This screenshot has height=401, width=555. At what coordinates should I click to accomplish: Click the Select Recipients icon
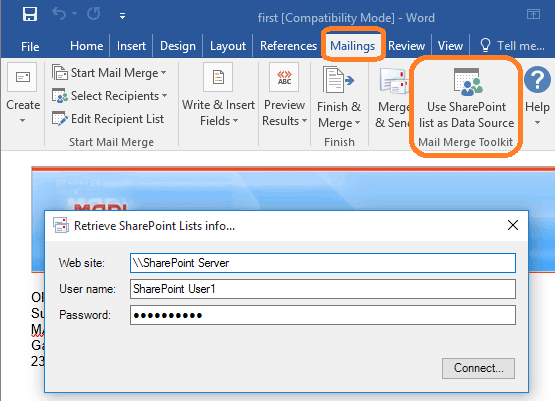[x=59, y=96]
